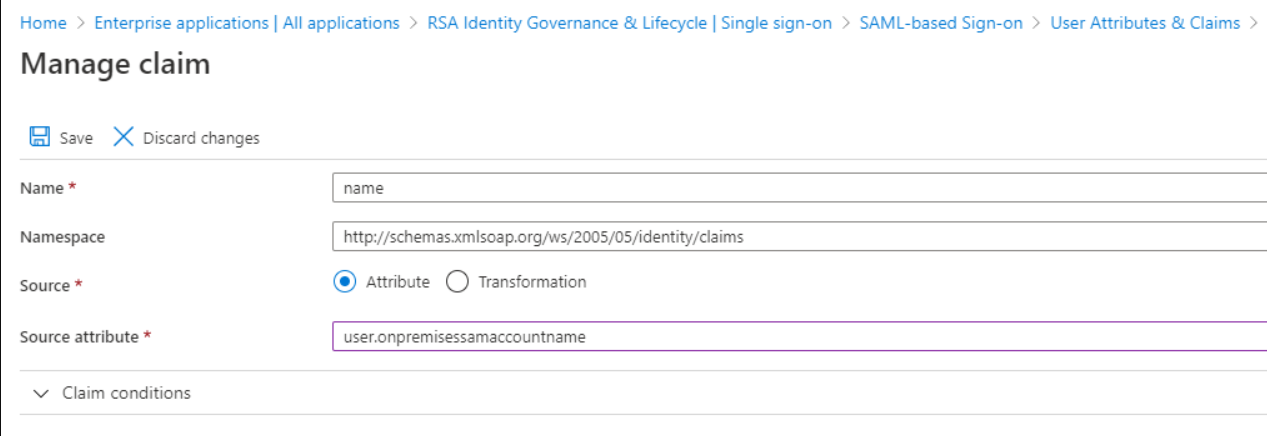The height and width of the screenshot is (436, 1267).
Task: Click the Transformation option label text
Action: tap(532, 282)
